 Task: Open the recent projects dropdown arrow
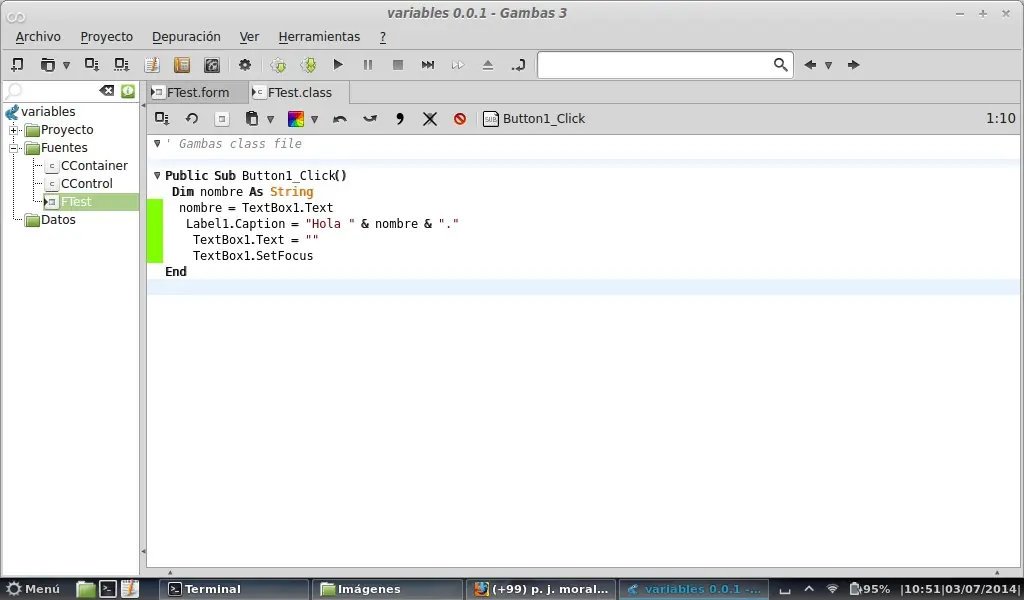[x=66, y=65]
